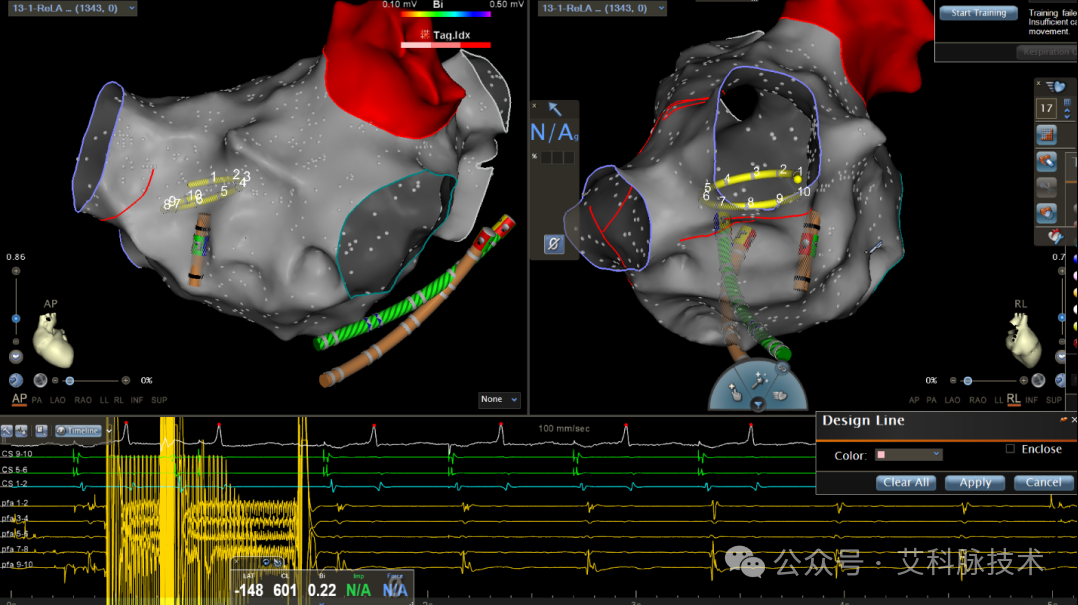Toggle the Enclose checkbox
This screenshot has height=605, width=1078.
[1010, 449]
